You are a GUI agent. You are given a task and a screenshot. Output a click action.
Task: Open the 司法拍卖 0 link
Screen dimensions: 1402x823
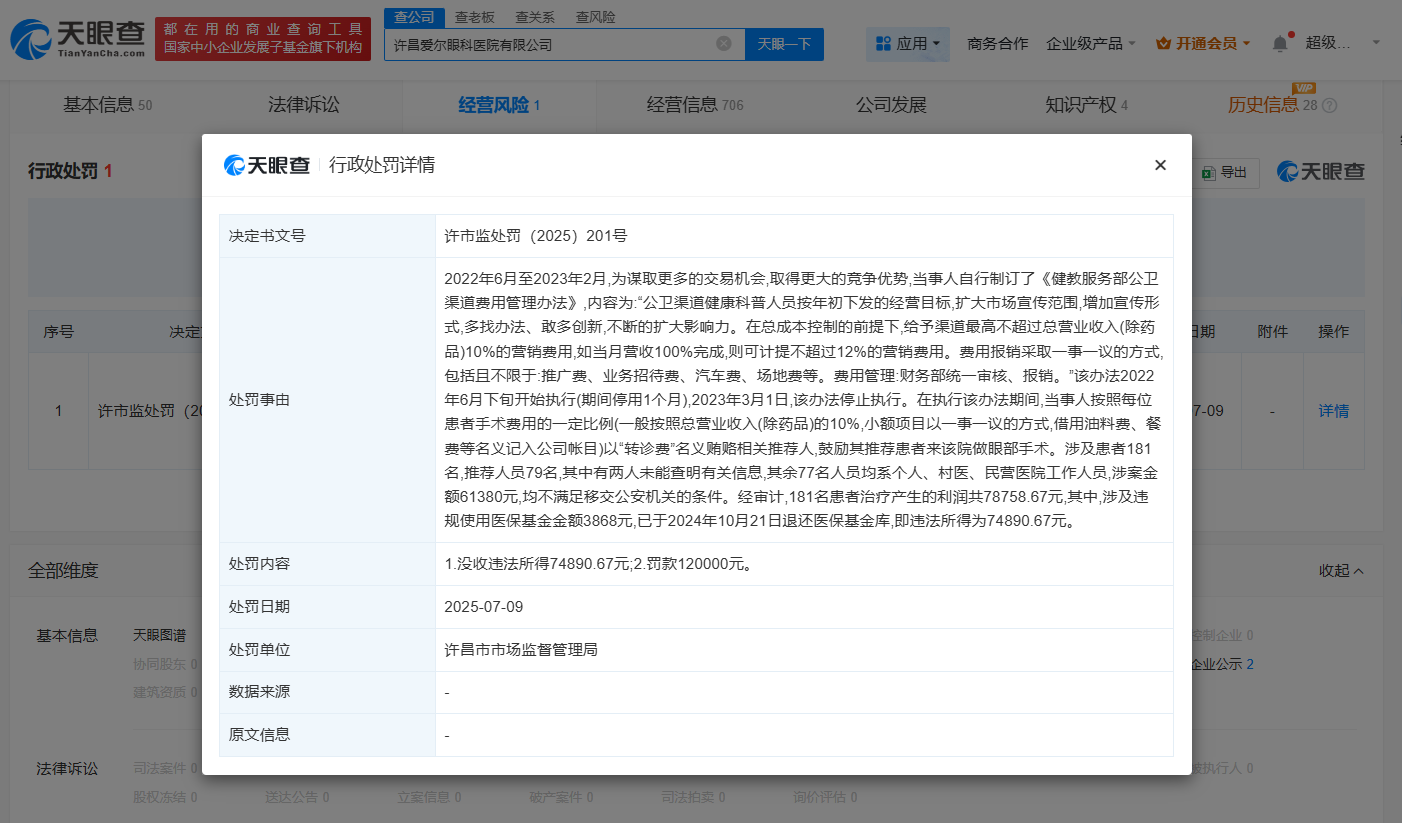point(693,797)
